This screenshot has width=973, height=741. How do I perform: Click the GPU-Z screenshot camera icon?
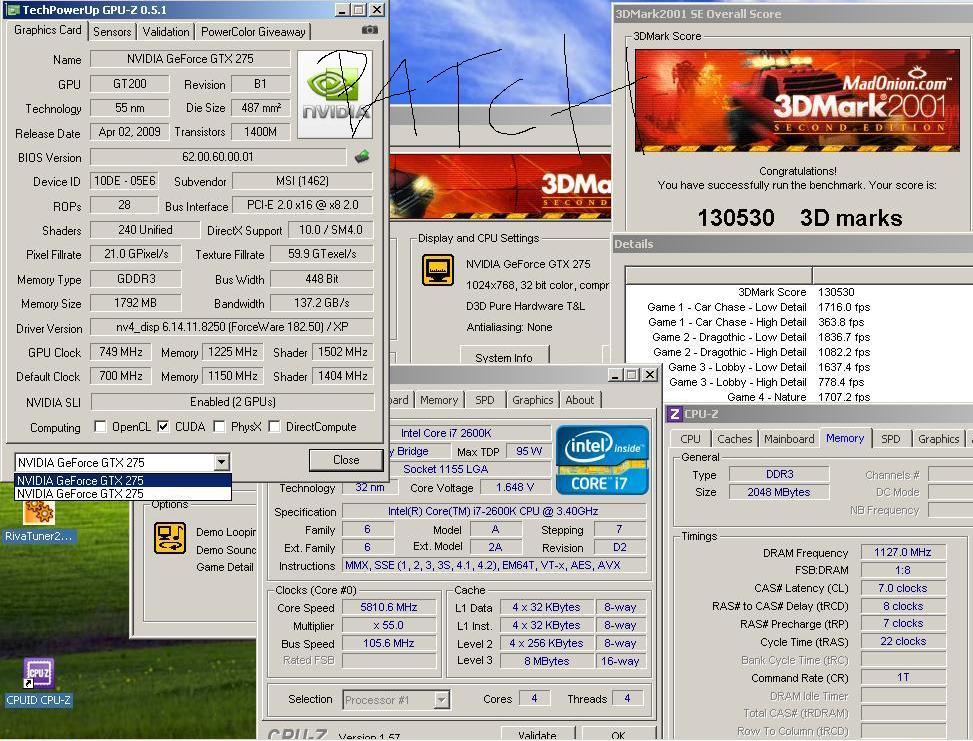[369, 31]
